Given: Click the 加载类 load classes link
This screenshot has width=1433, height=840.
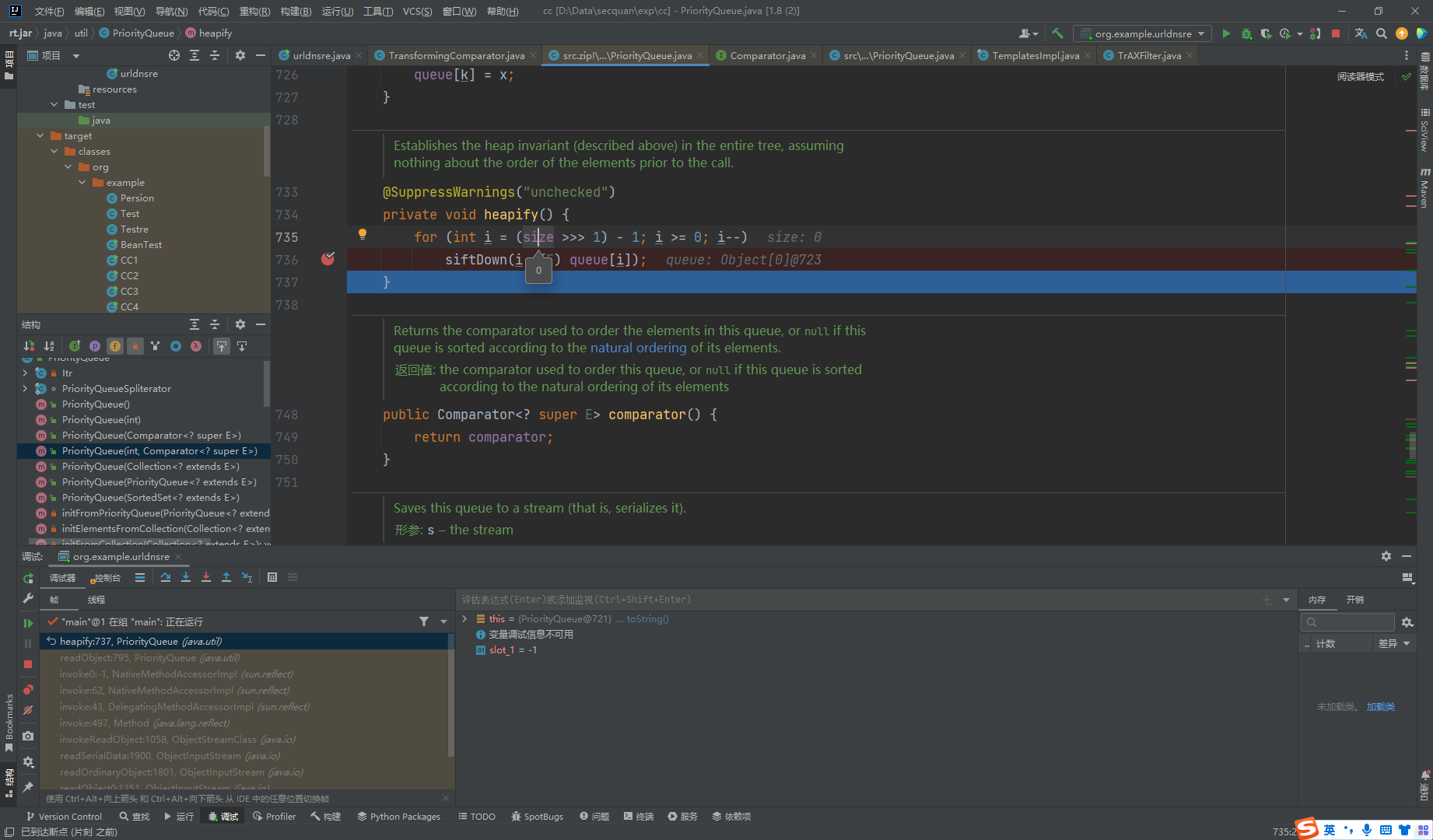Looking at the screenshot, I should tap(1380, 707).
